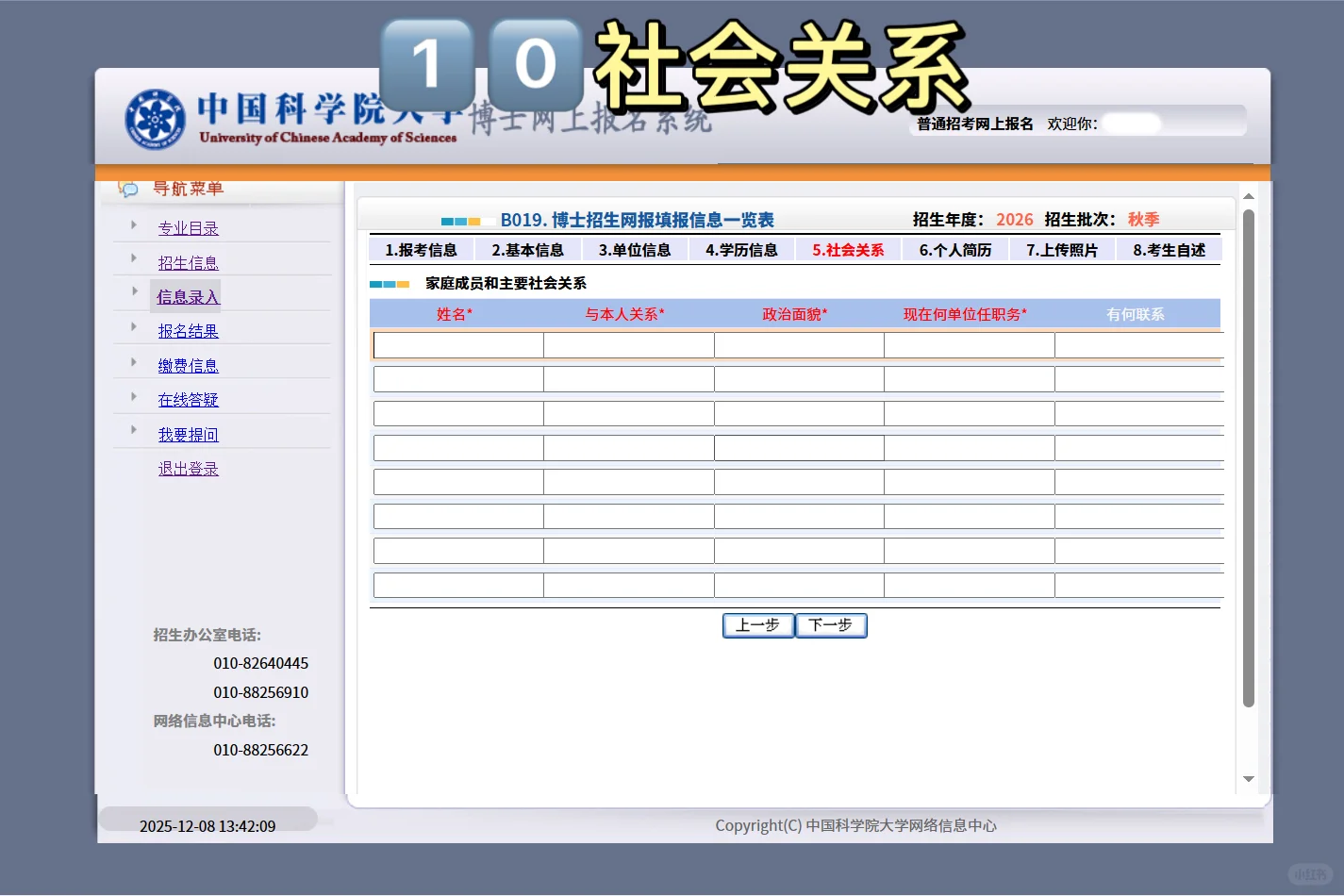The height and width of the screenshot is (896, 1344).
Task: Click the 上一步 button
Action: pos(758,625)
